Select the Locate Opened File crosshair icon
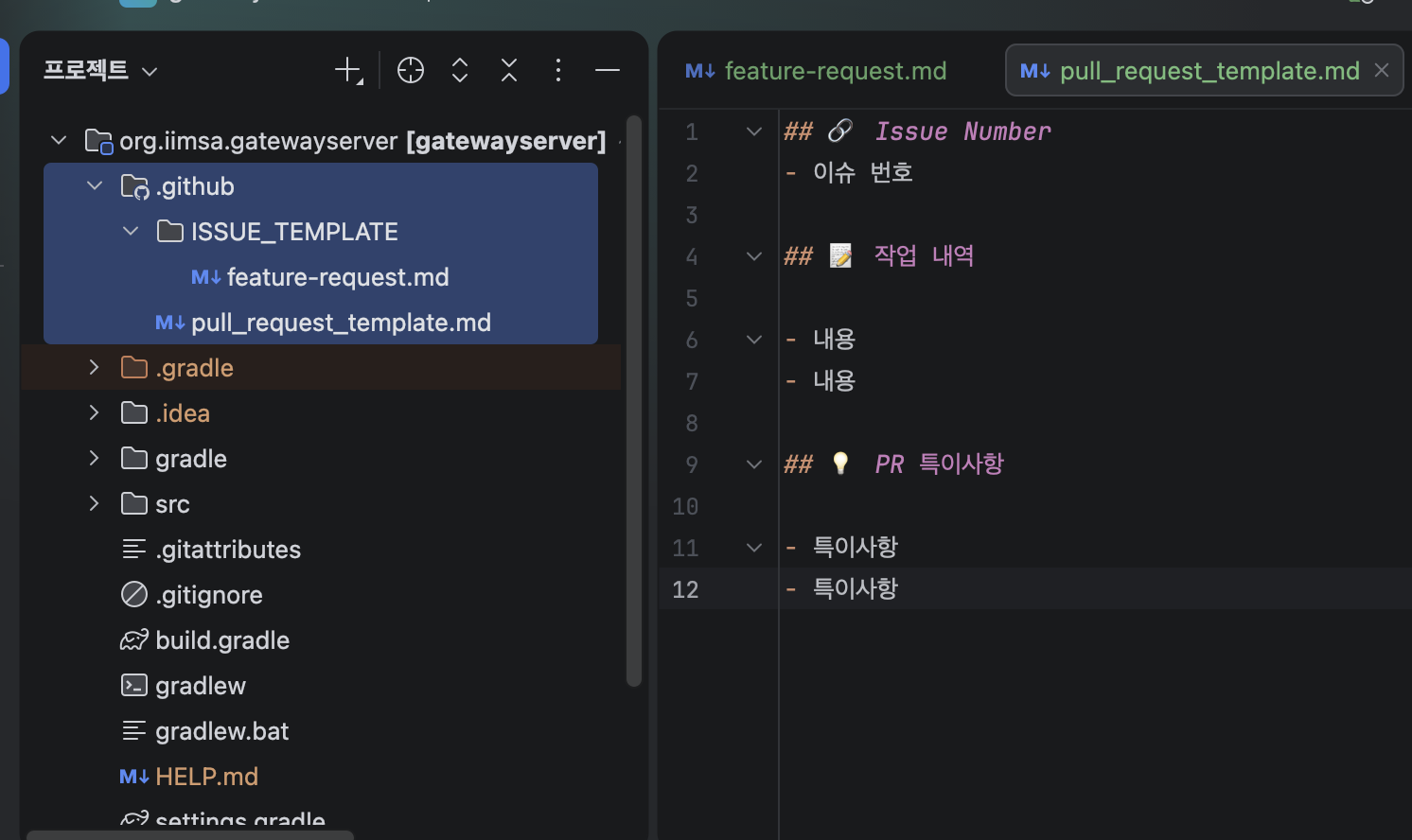 click(x=411, y=71)
